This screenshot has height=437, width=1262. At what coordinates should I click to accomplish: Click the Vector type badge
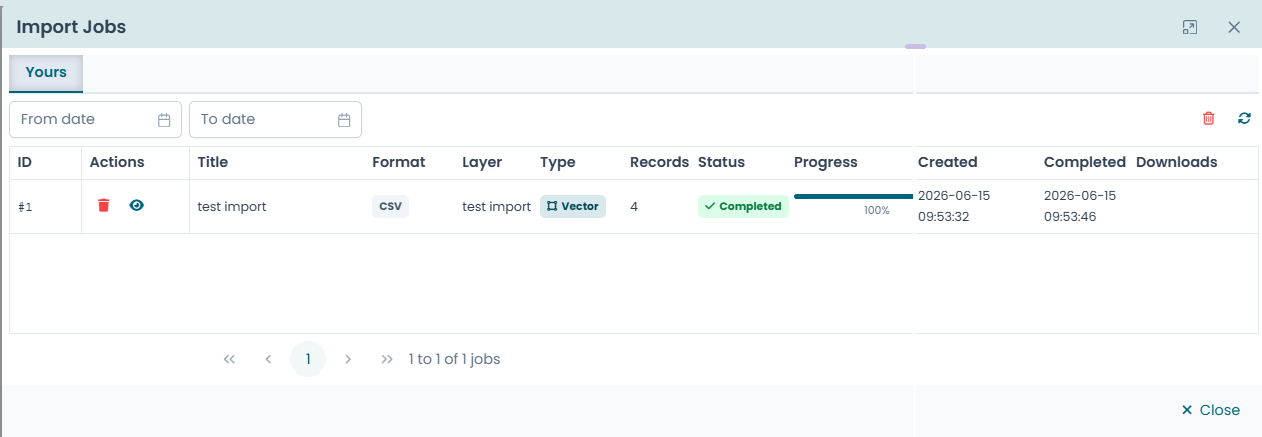coord(573,206)
